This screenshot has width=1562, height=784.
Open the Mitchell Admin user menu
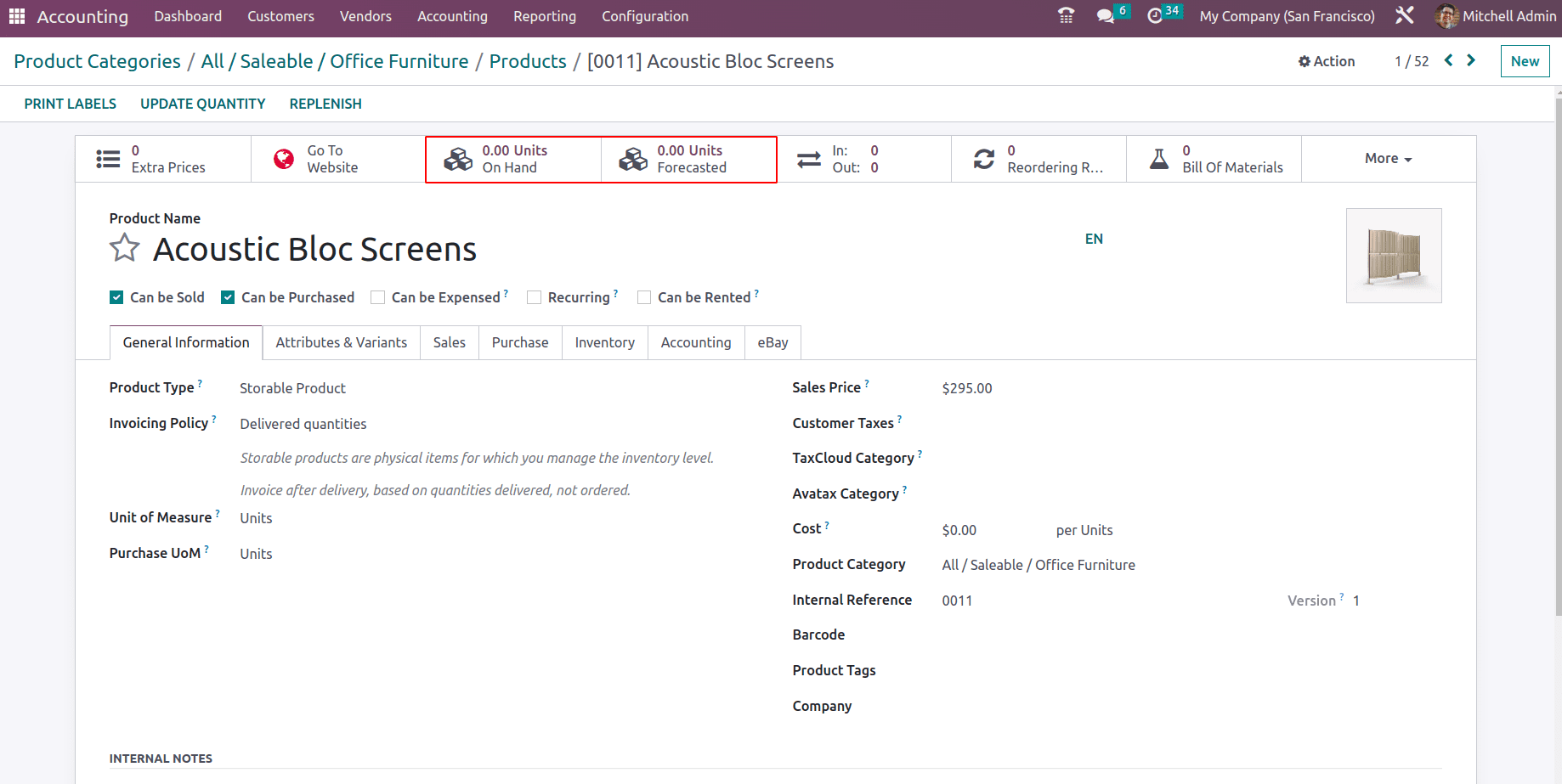(x=1497, y=16)
